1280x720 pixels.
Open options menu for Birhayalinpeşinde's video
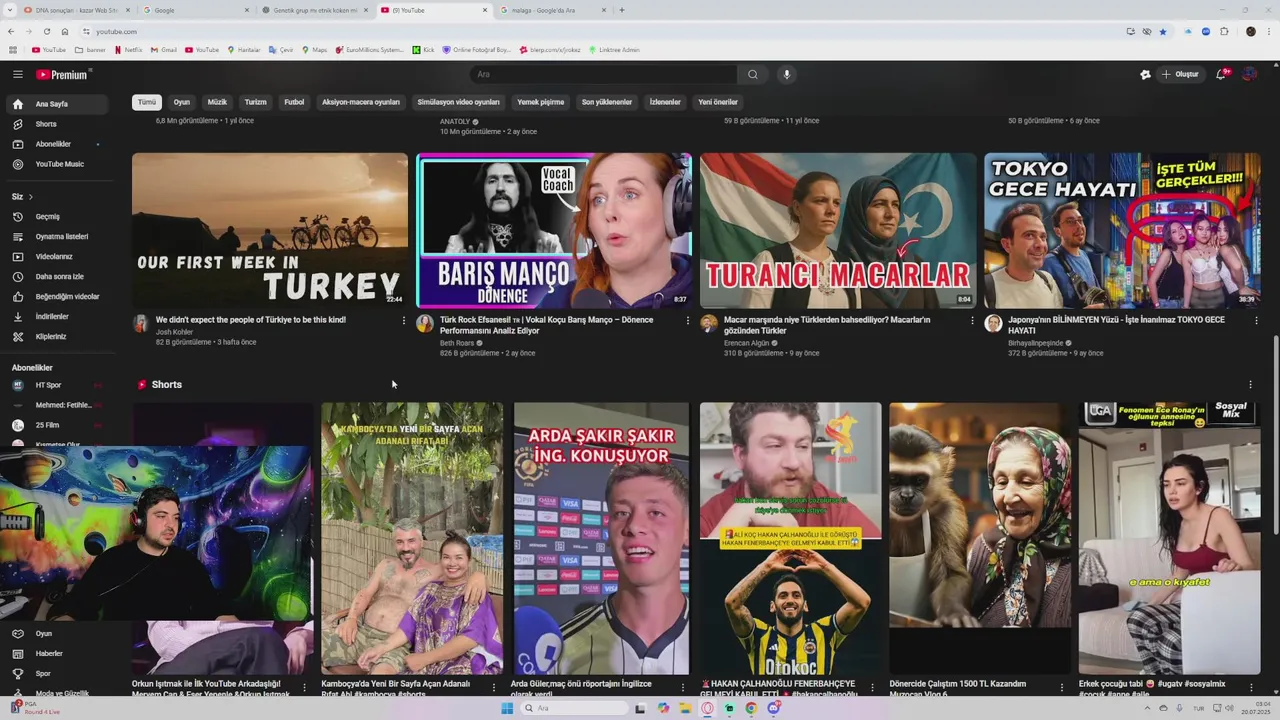1256,321
